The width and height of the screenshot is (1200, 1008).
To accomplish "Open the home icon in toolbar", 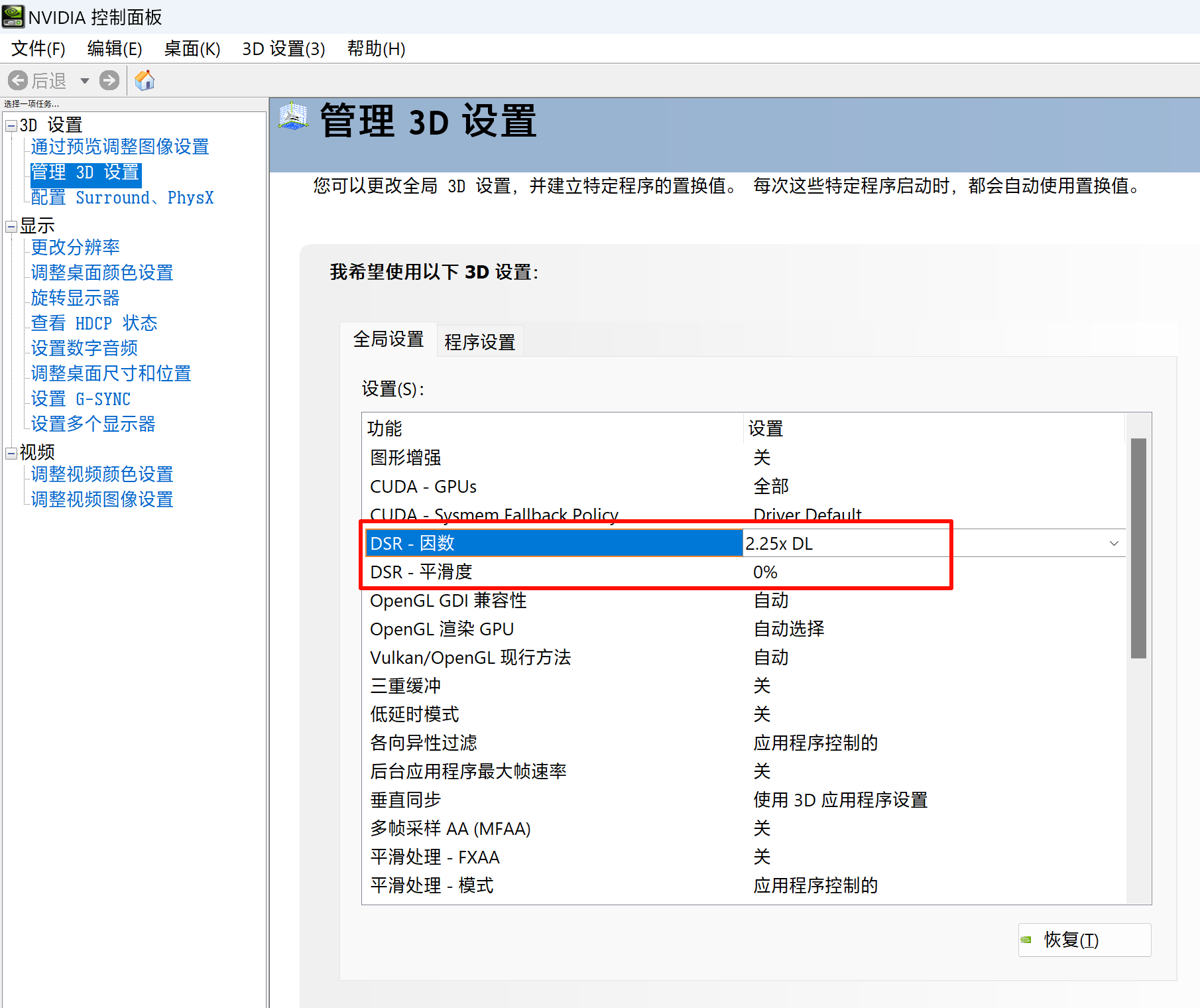I will 145,81.
